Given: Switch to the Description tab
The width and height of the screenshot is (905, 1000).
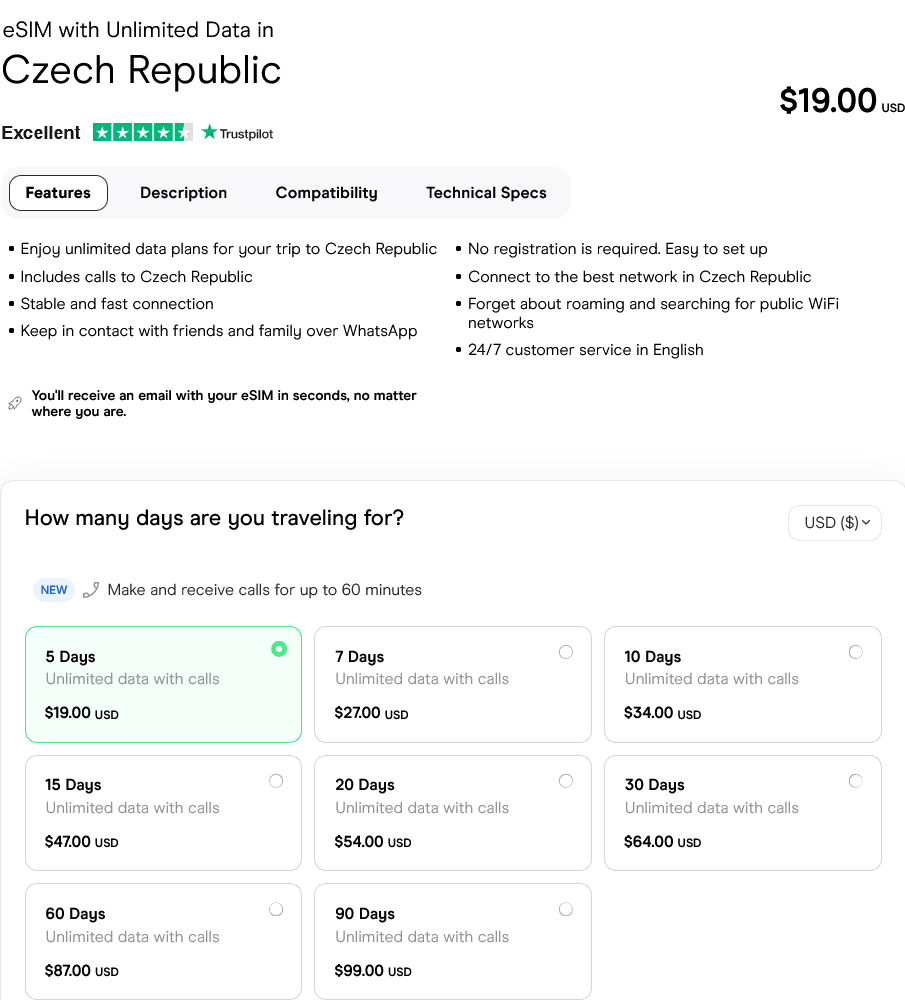Looking at the screenshot, I should tap(183, 193).
